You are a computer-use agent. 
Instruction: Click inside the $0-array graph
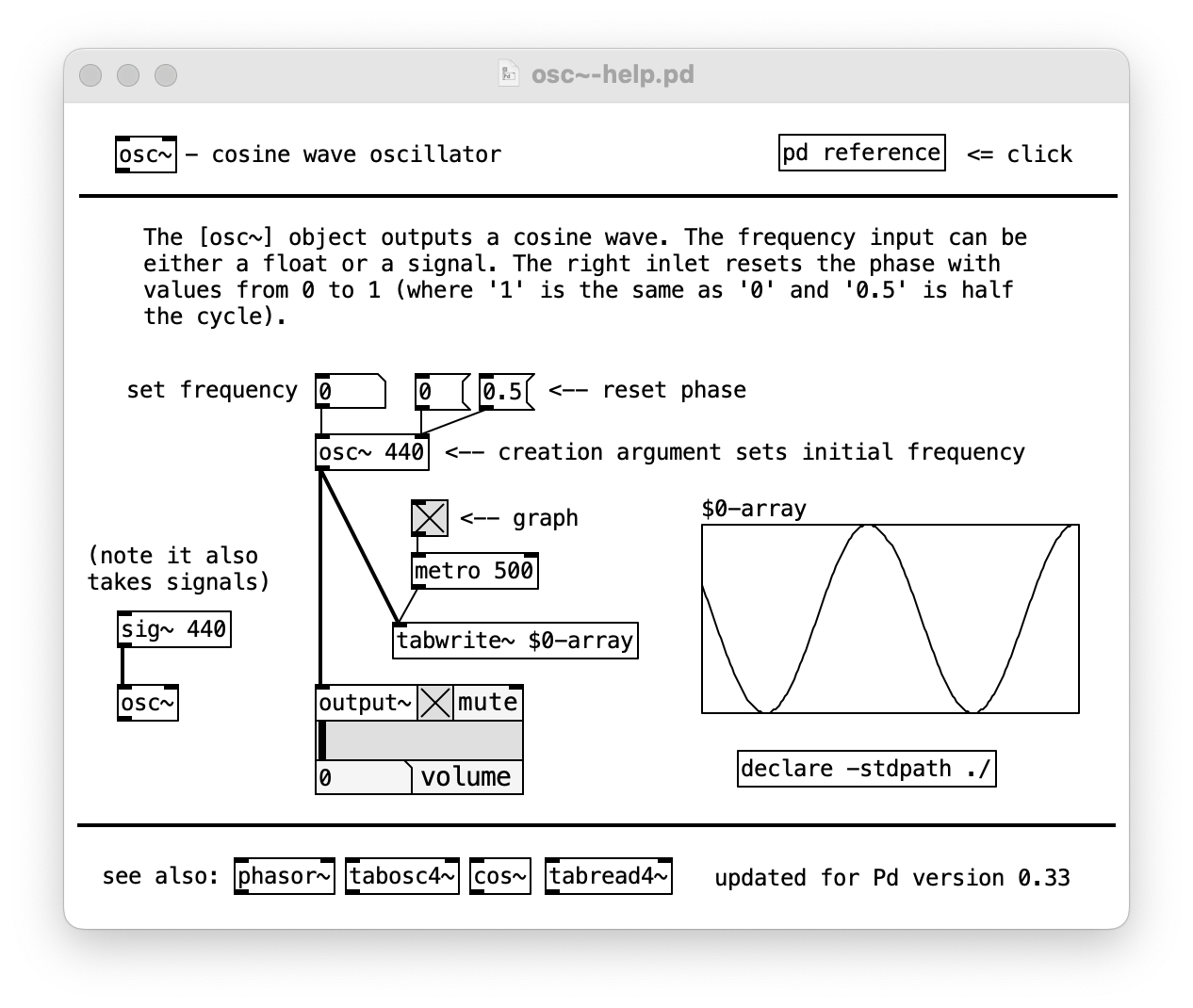(891, 619)
